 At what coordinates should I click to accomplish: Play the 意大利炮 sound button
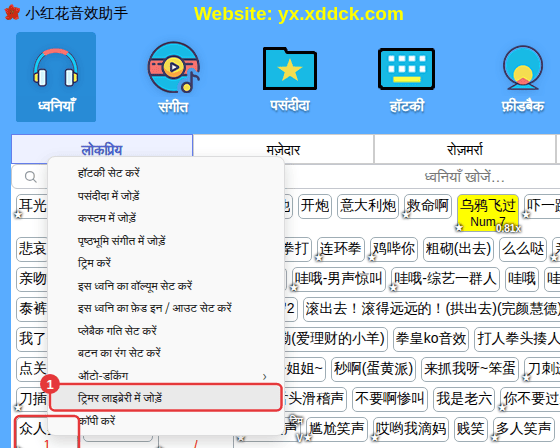pyautogui.click(x=368, y=206)
